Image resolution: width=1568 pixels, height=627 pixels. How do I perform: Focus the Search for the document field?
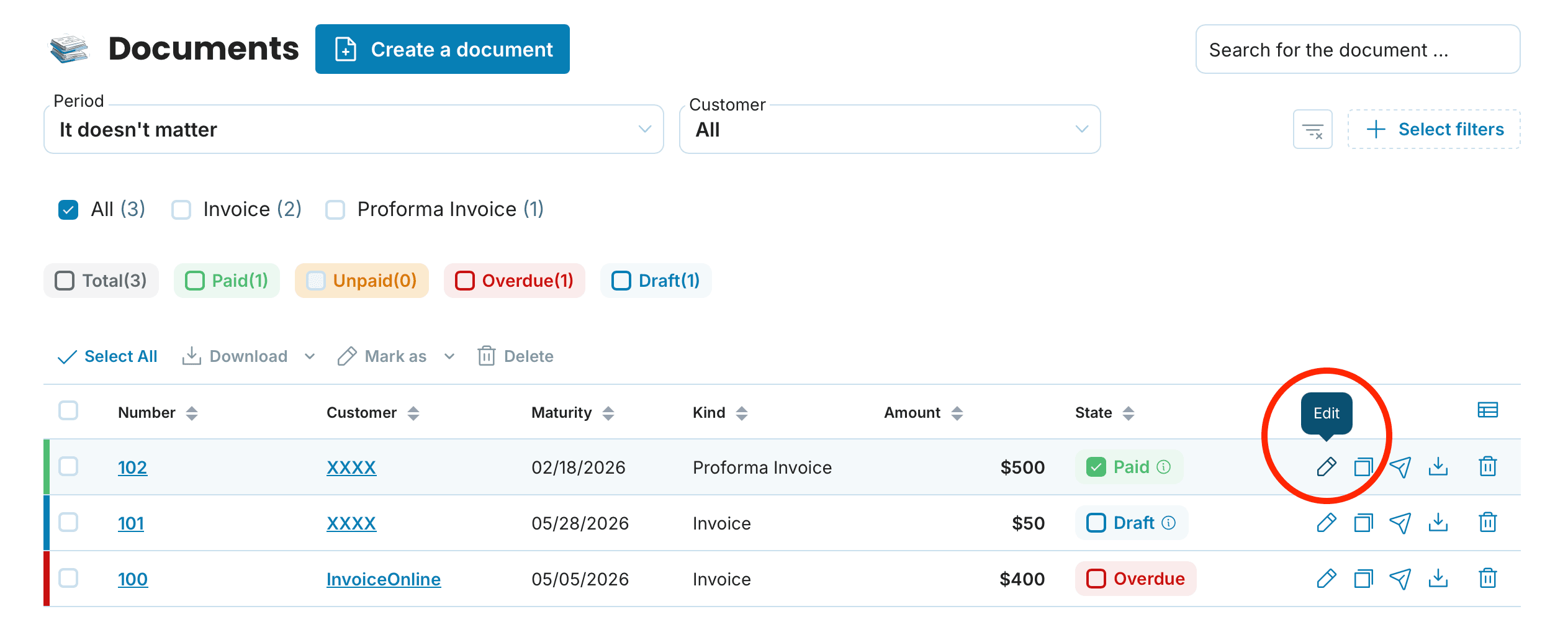1358,49
